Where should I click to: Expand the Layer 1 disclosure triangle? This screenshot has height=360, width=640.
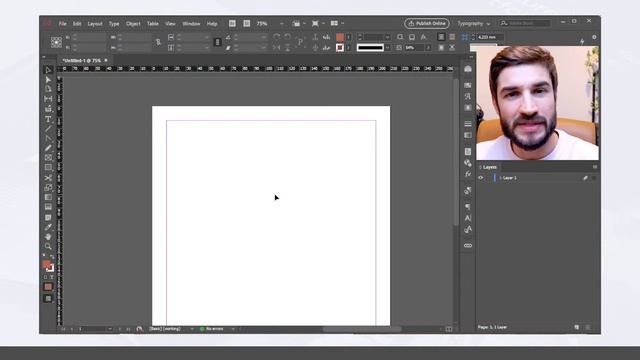(500, 178)
